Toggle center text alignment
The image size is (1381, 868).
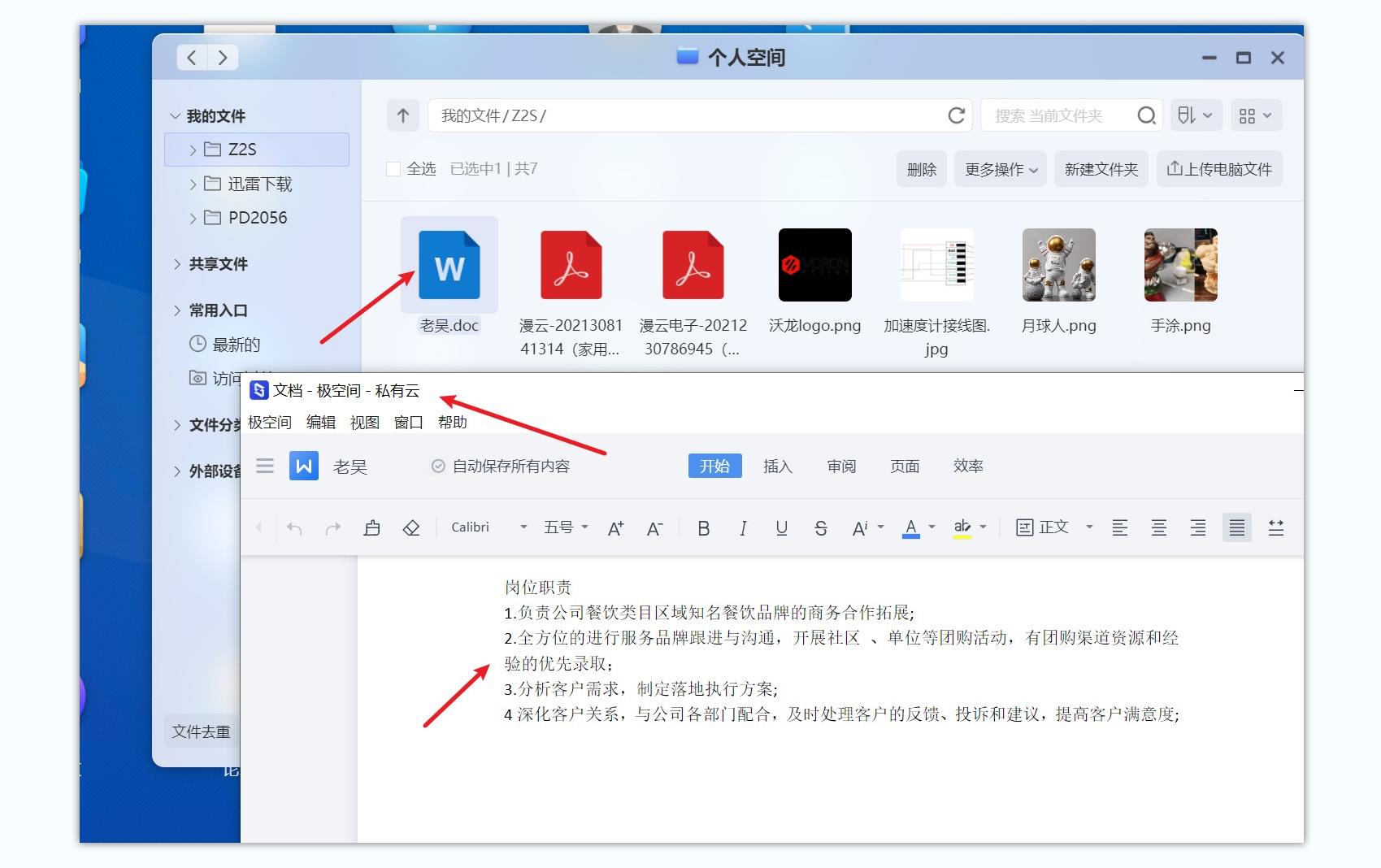(x=1158, y=527)
